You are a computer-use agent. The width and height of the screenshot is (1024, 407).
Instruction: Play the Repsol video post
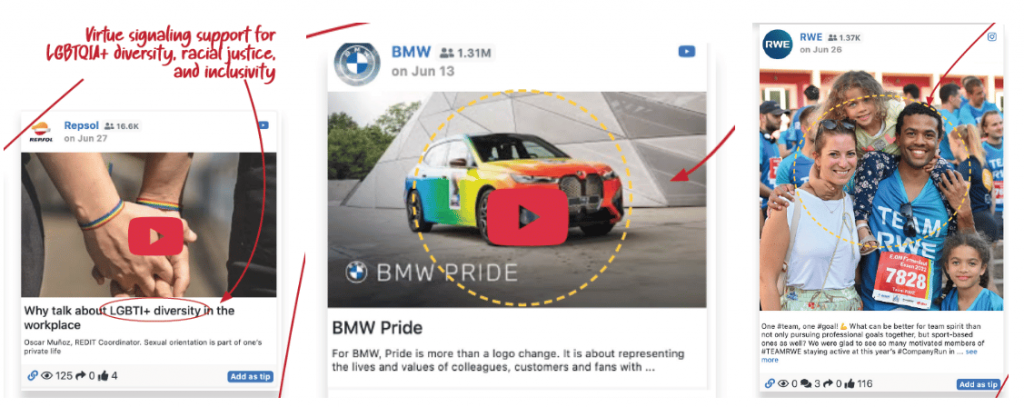(155, 236)
